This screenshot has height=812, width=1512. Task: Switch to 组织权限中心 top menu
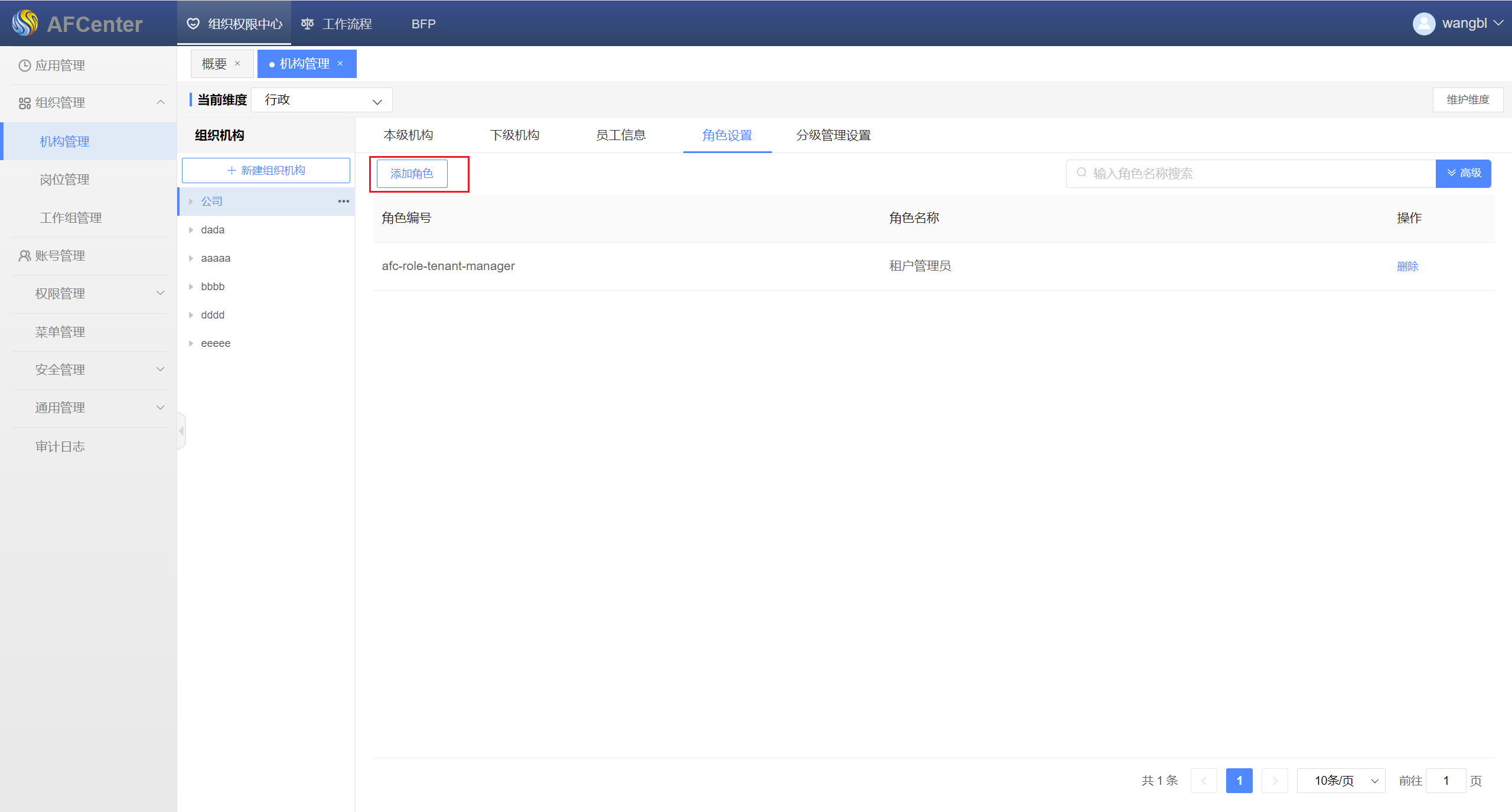(x=234, y=24)
